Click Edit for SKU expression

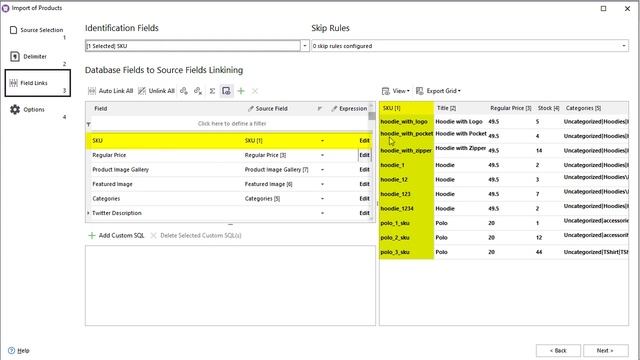click(364, 141)
